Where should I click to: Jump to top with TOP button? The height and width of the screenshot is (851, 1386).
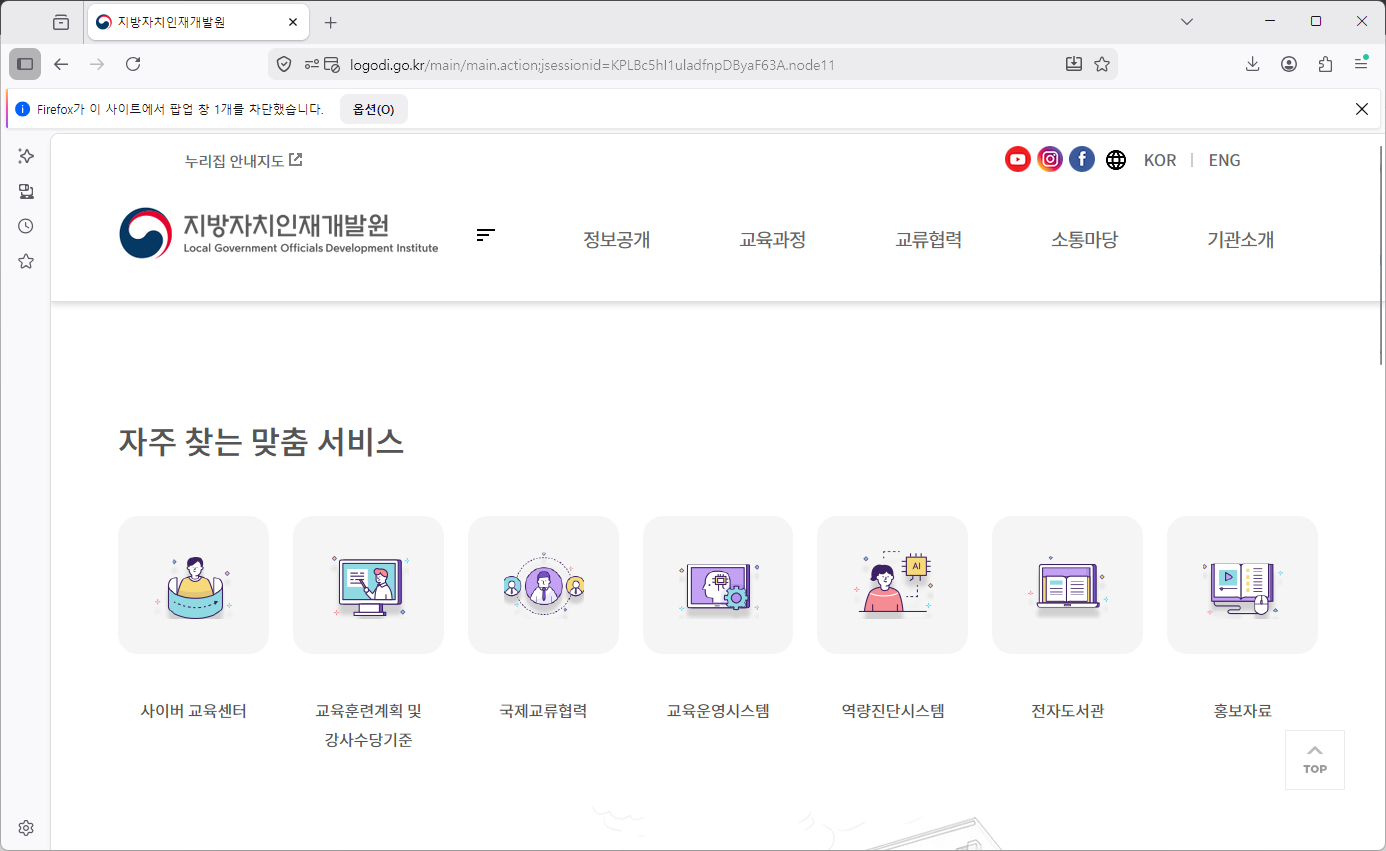point(1315,760)
